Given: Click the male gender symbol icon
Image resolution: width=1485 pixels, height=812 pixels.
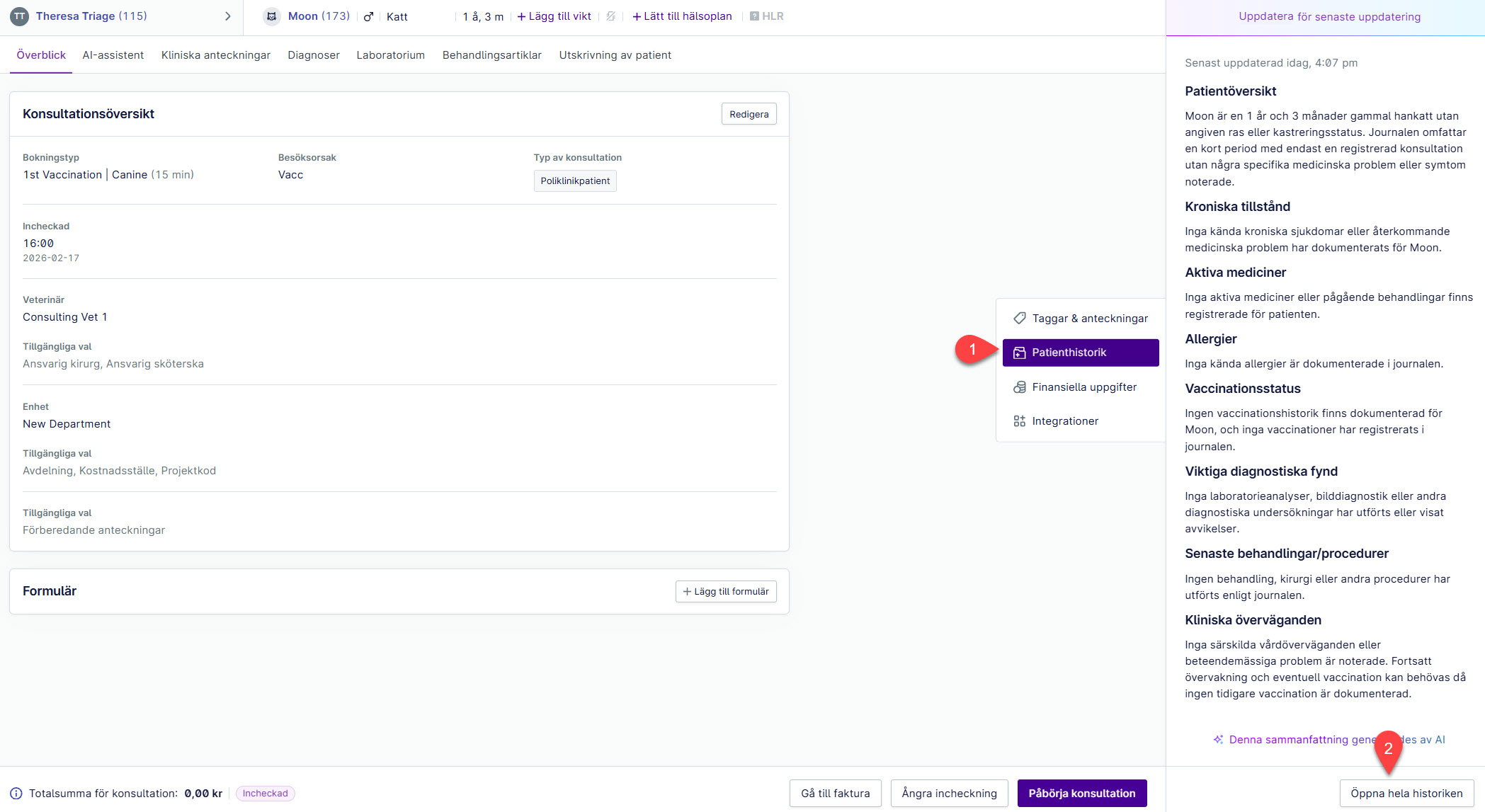Looking at the screenshot, I should [368, 16].
